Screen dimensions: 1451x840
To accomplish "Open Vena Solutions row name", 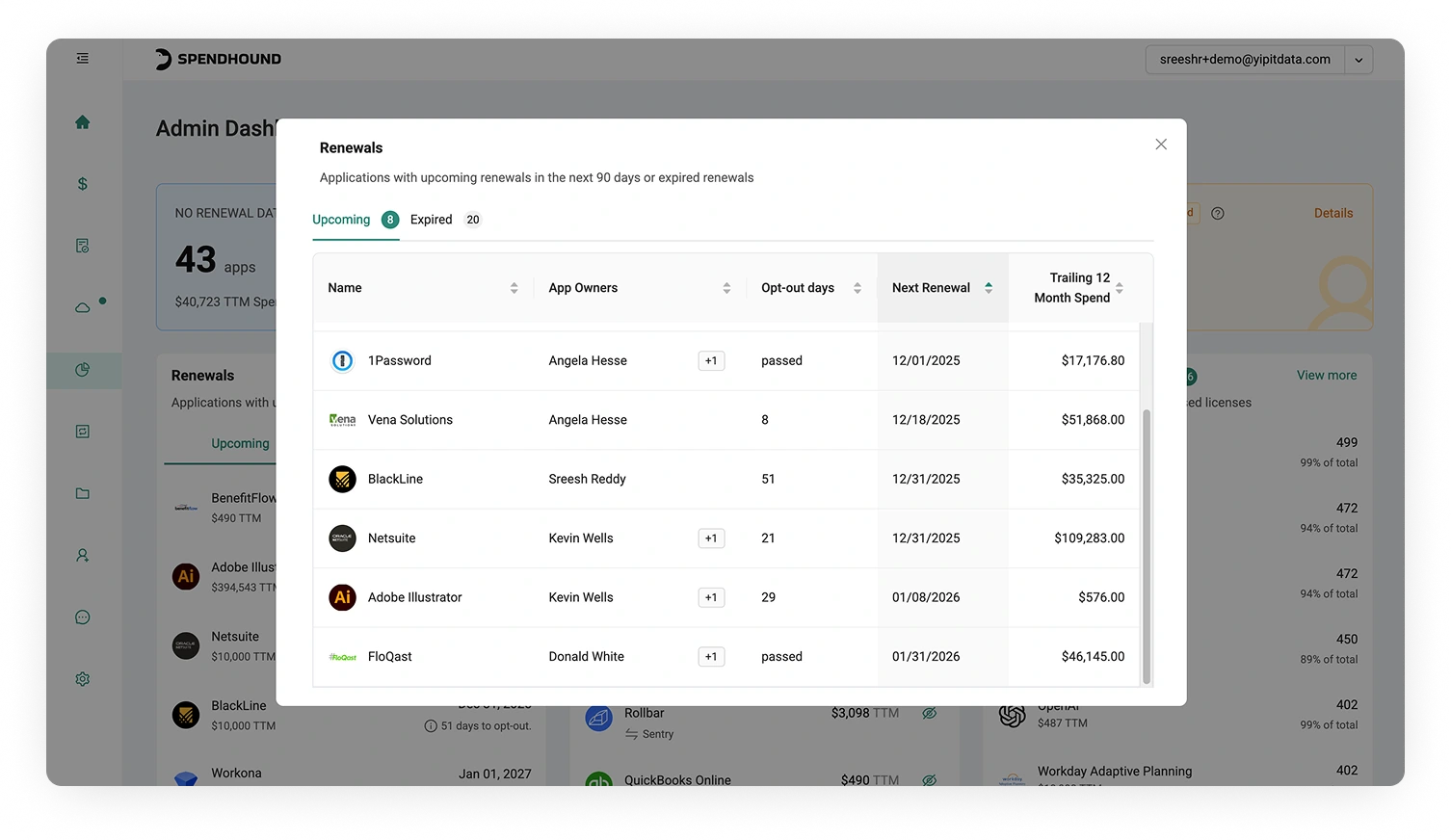I will [410, 420].
